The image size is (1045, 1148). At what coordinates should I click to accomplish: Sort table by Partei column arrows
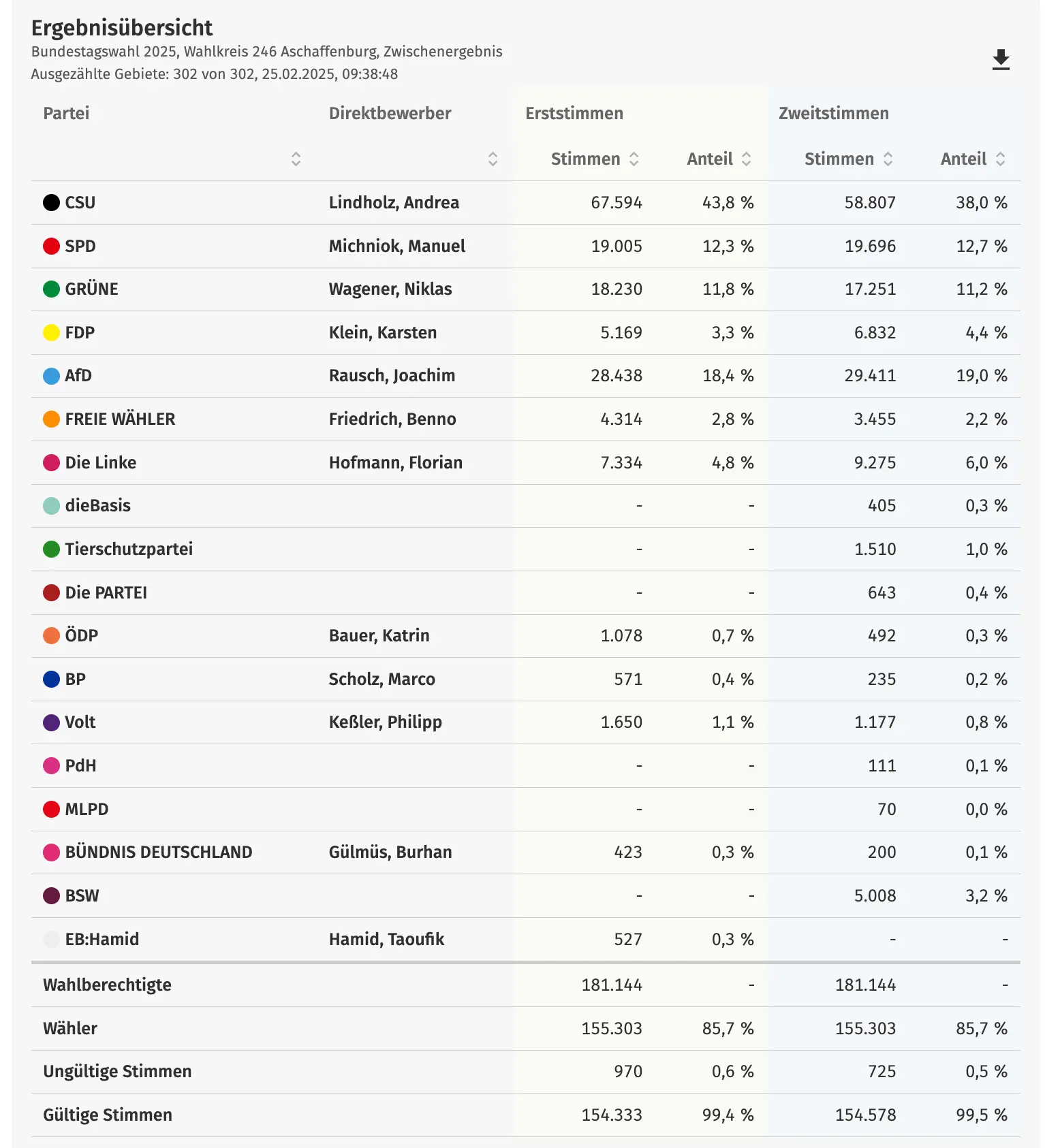point(296,159)
